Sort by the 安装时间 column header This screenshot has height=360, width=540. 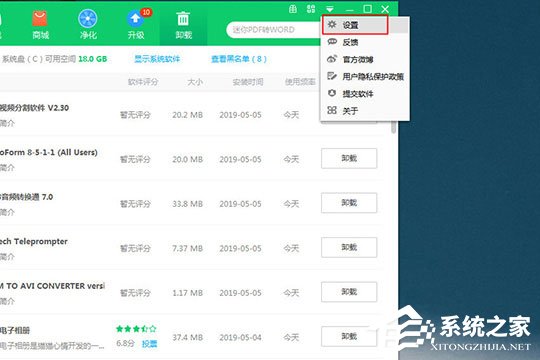pyautogui.click(x=248, y=82)
